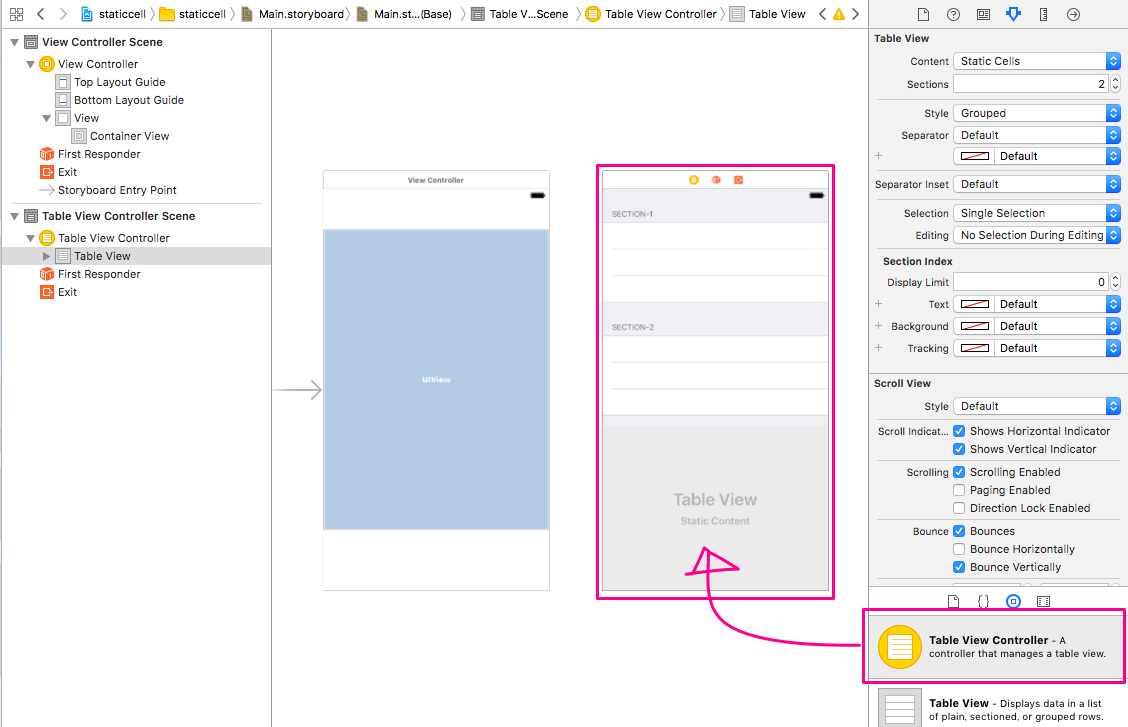Show the File inspector
Image resolution: width=1128 pixels, height=727 pixels.
[x=924, y=14]
